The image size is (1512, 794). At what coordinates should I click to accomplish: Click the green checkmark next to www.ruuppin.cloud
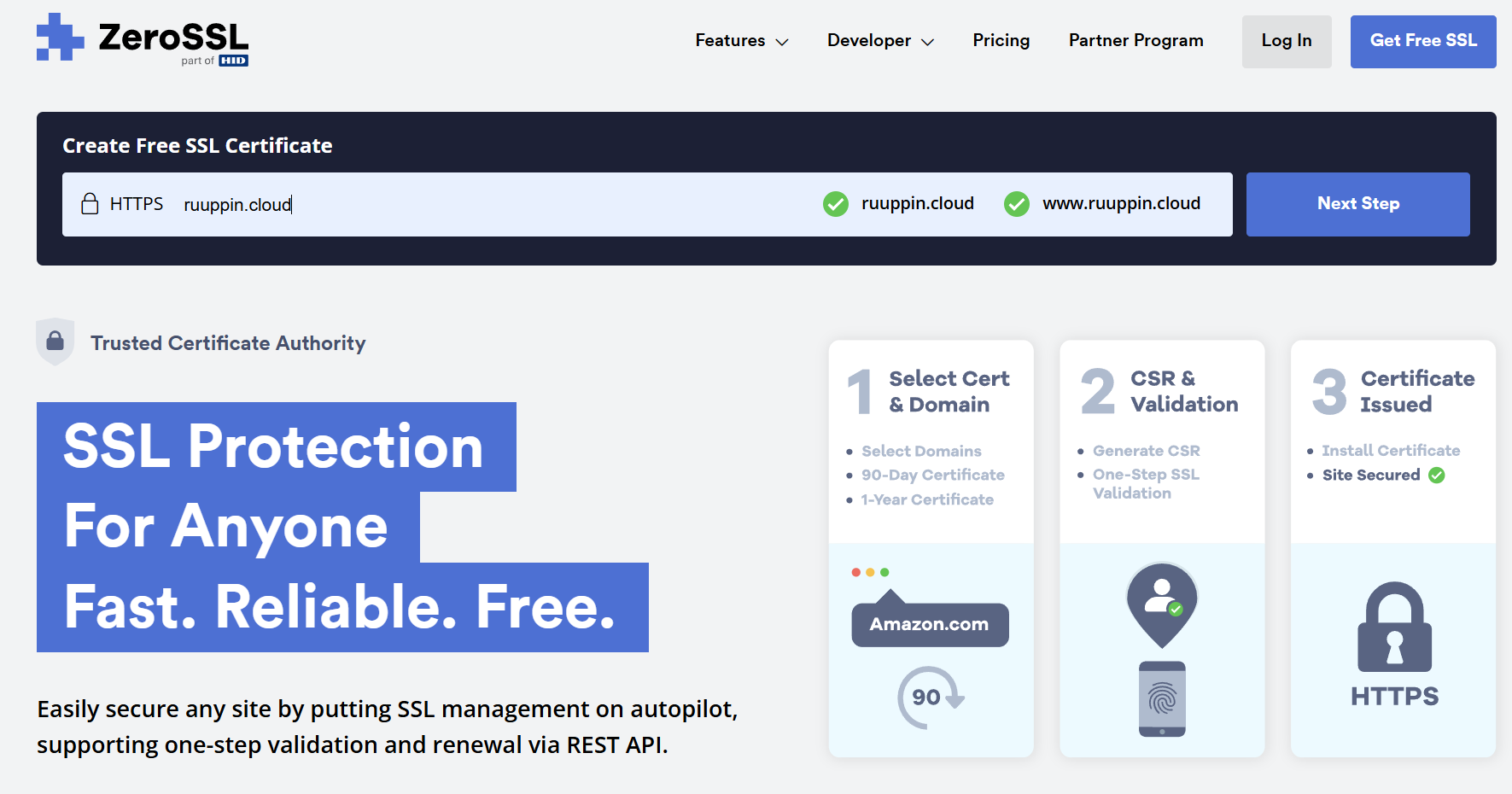[x=1017, y=204]
